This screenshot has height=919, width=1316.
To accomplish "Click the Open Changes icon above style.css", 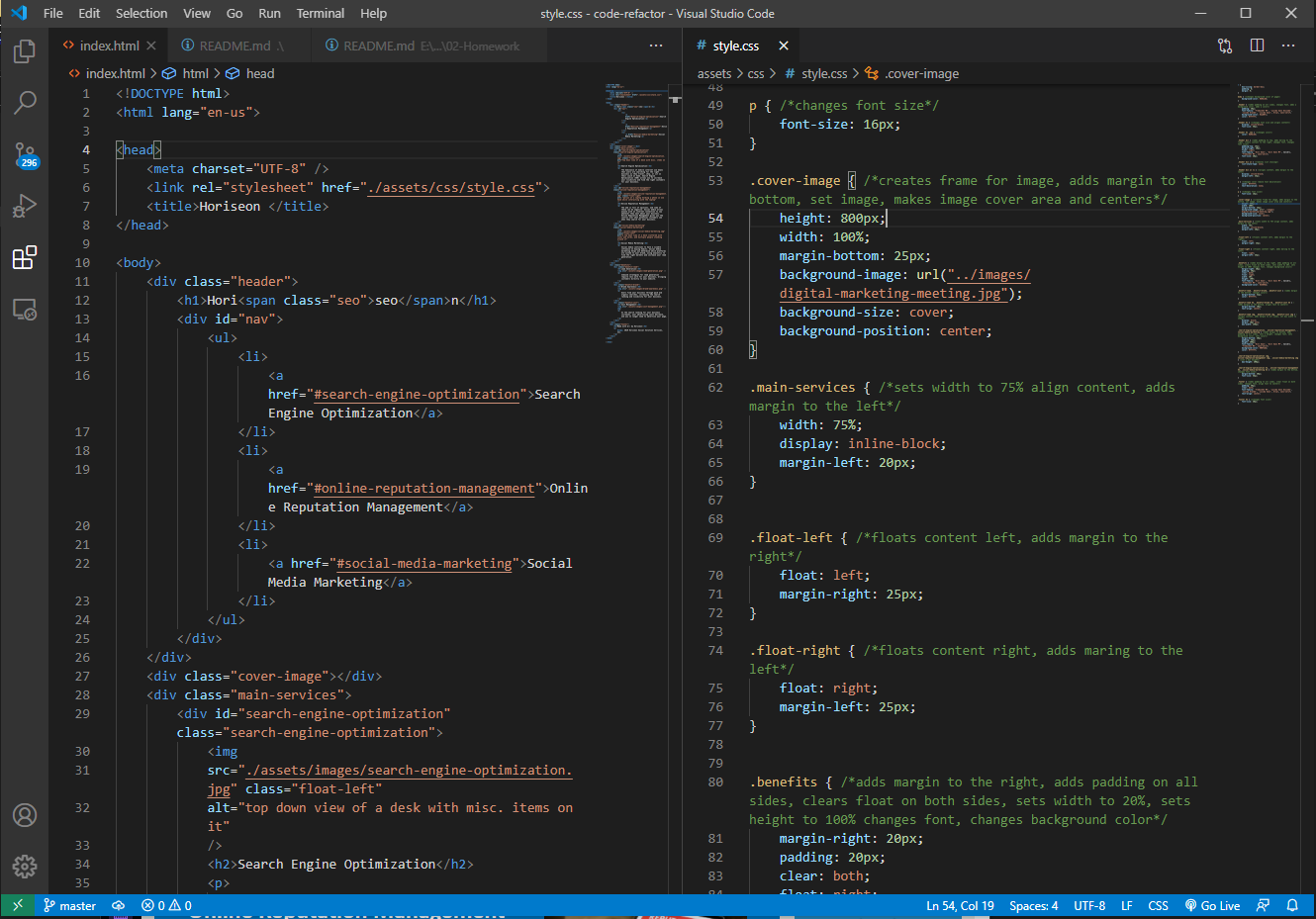I will pos(1225,46).
